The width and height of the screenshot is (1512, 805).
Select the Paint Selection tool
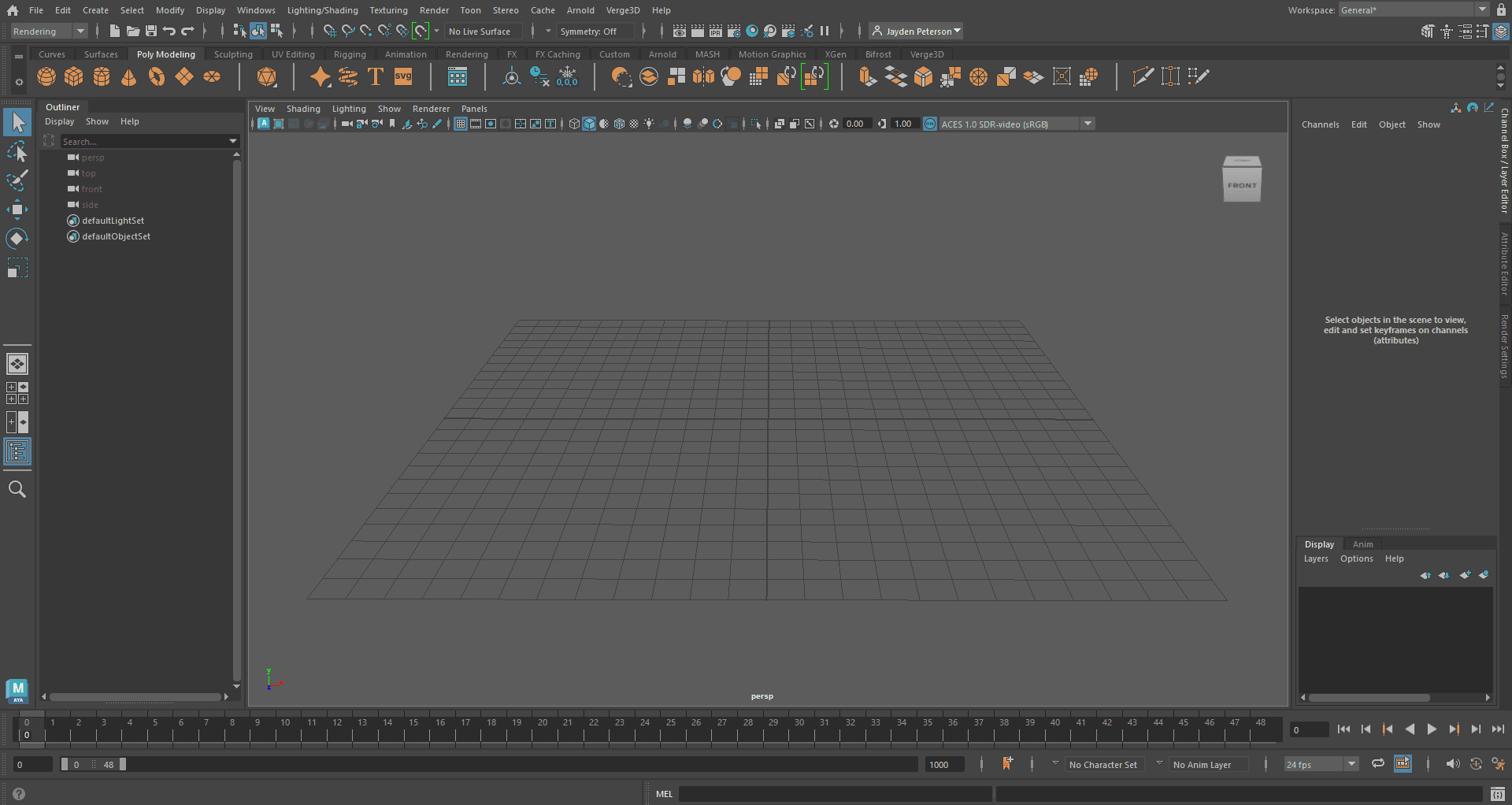click(17, 180)
